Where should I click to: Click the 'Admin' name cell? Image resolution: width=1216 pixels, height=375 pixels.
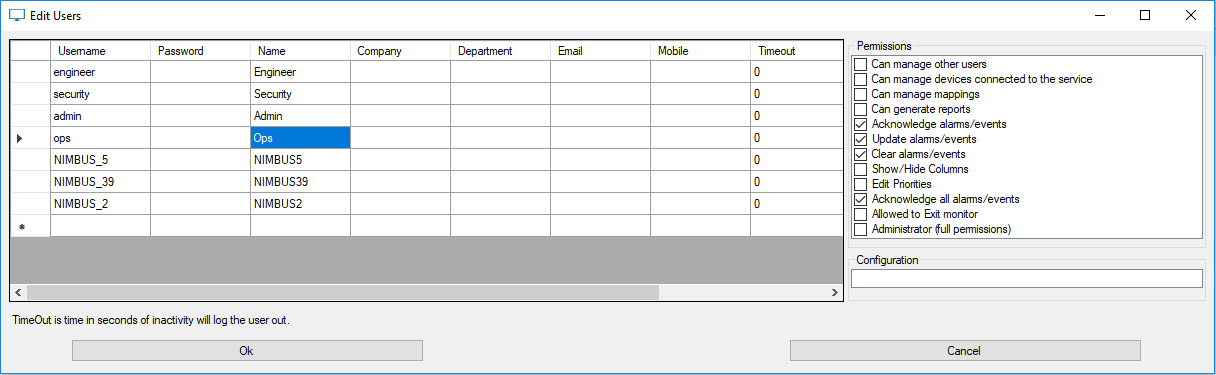[x=300, y=116]
